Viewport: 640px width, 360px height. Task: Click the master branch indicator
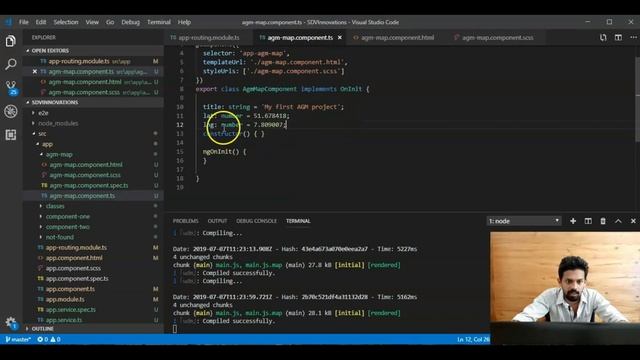coord(18,339)
